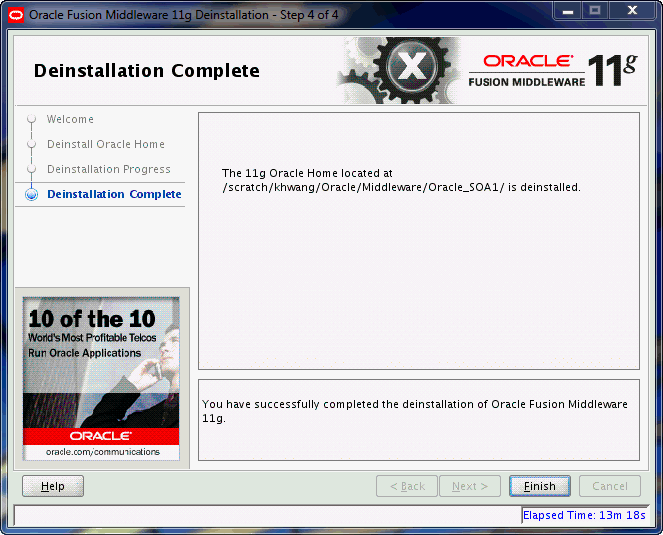The image size is (663, 535).
Task: Click the greyed-out Cancel button
Action: (x=610, y=486)
